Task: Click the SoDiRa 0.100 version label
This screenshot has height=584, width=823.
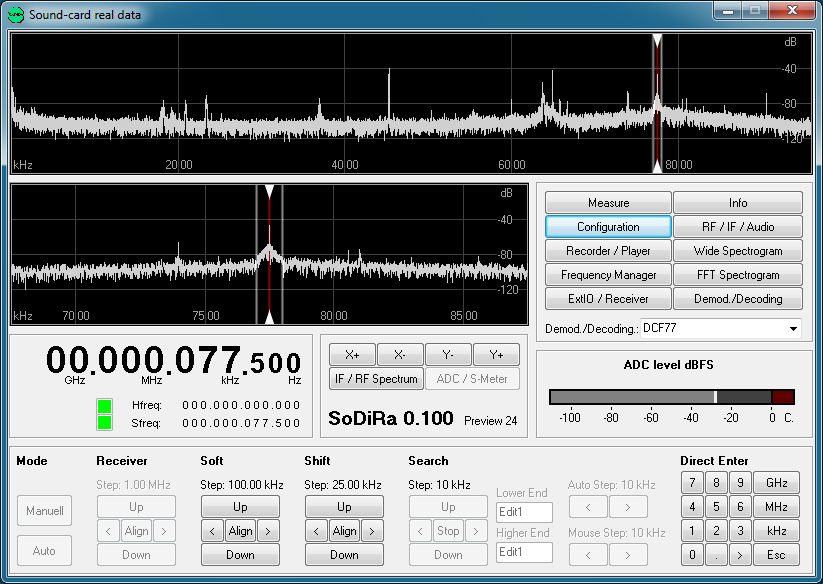Action: (391, 418)
